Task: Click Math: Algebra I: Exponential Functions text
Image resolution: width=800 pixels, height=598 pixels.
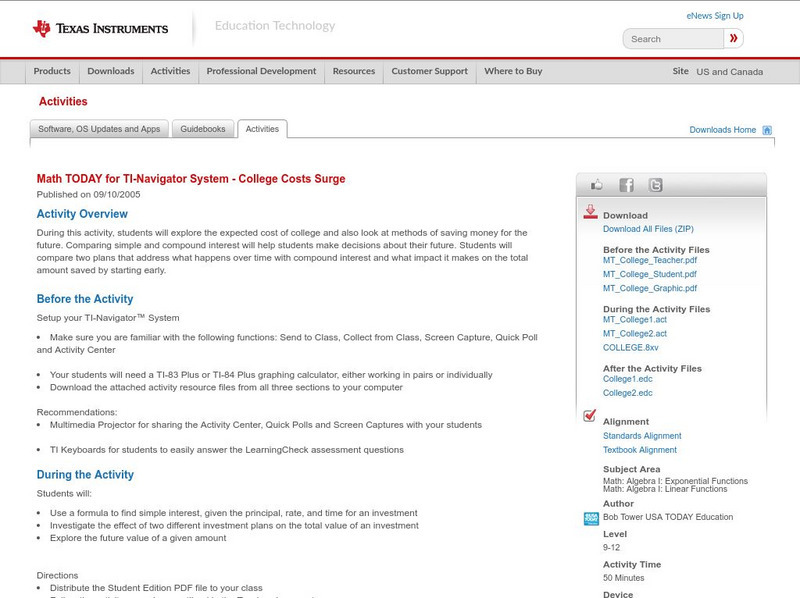Action: click(675, 481)
